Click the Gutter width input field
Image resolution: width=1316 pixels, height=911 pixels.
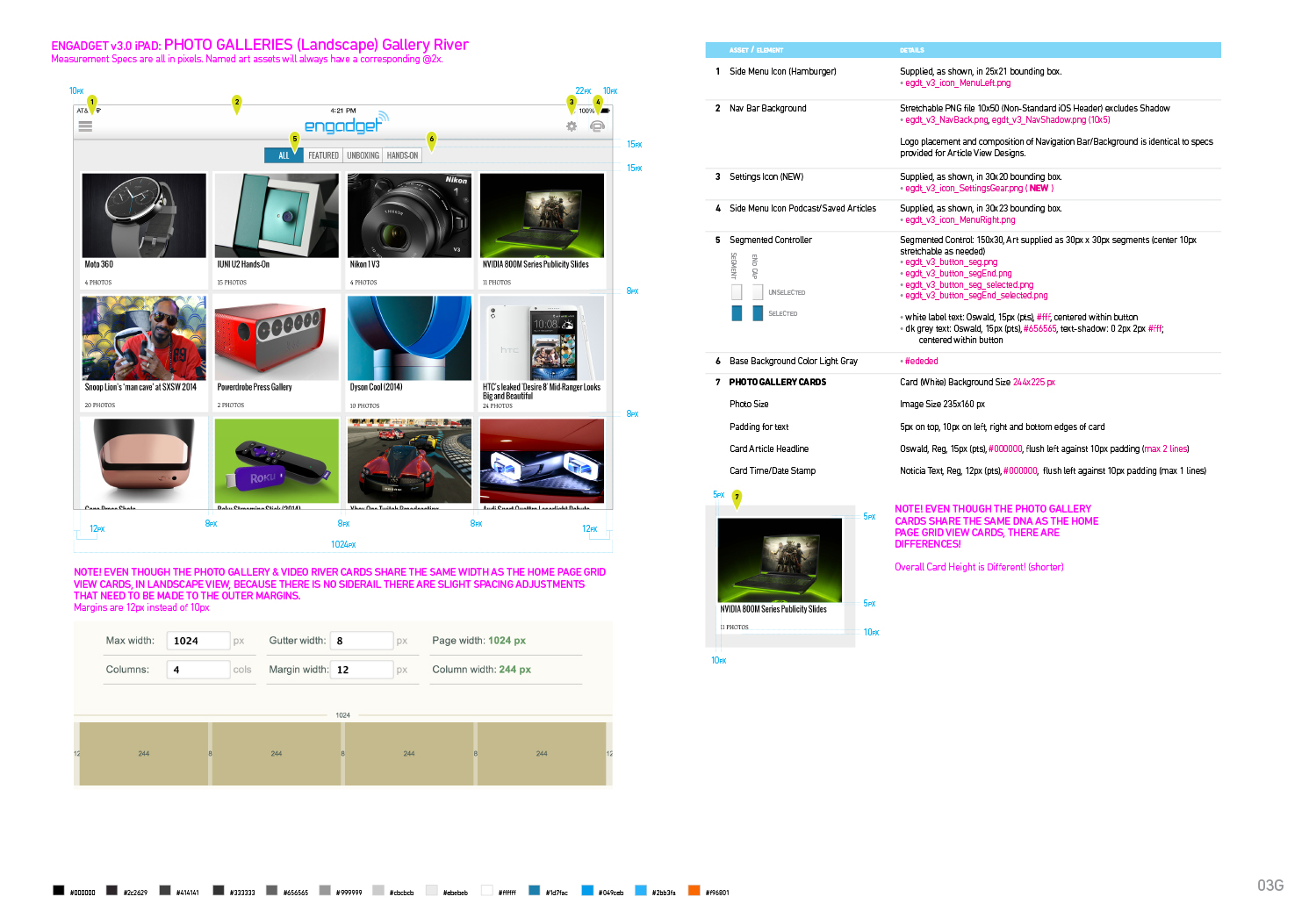tap(362, 641)
